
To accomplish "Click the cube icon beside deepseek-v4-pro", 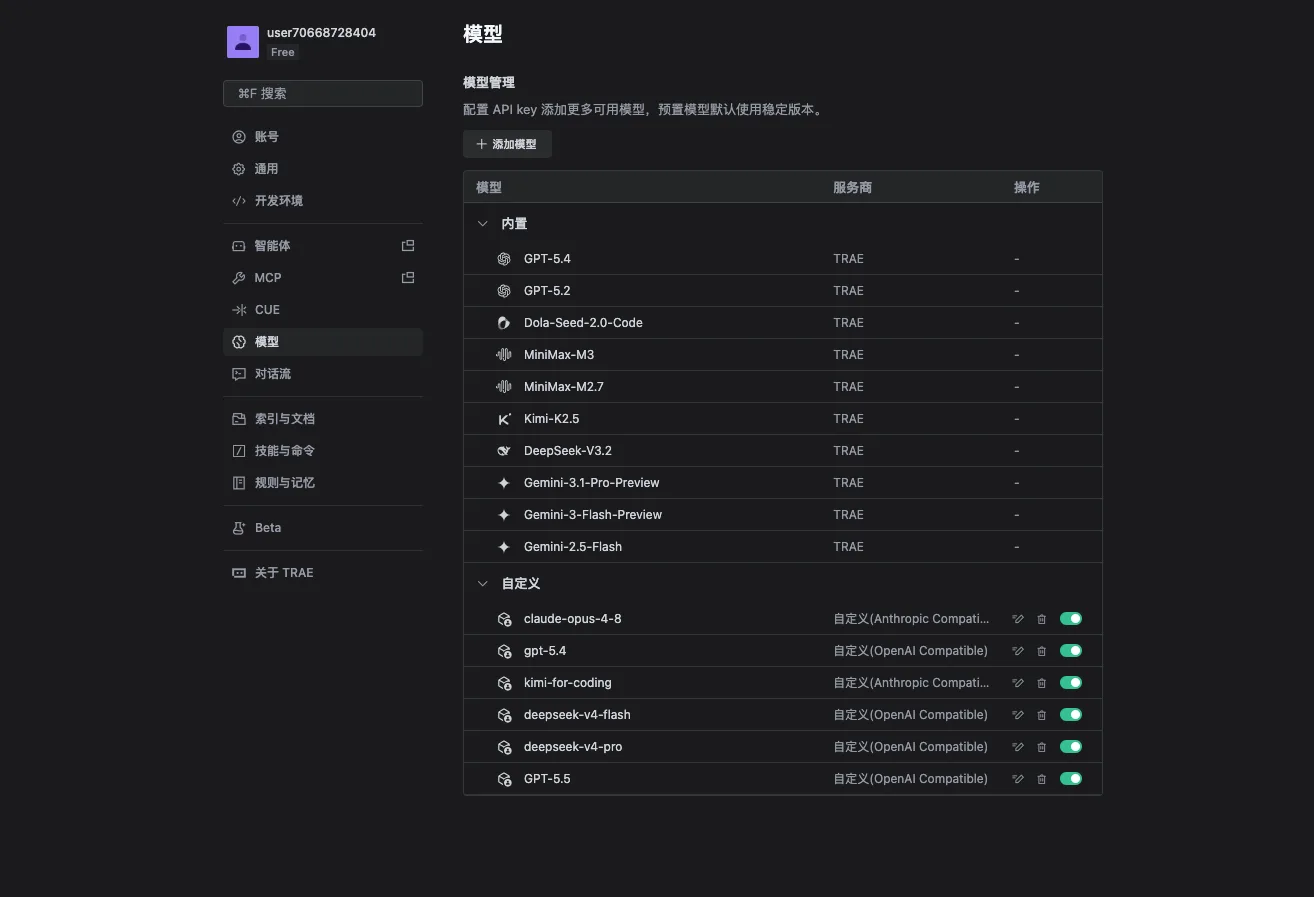I will pyautogui.click(x=504, y=747).
